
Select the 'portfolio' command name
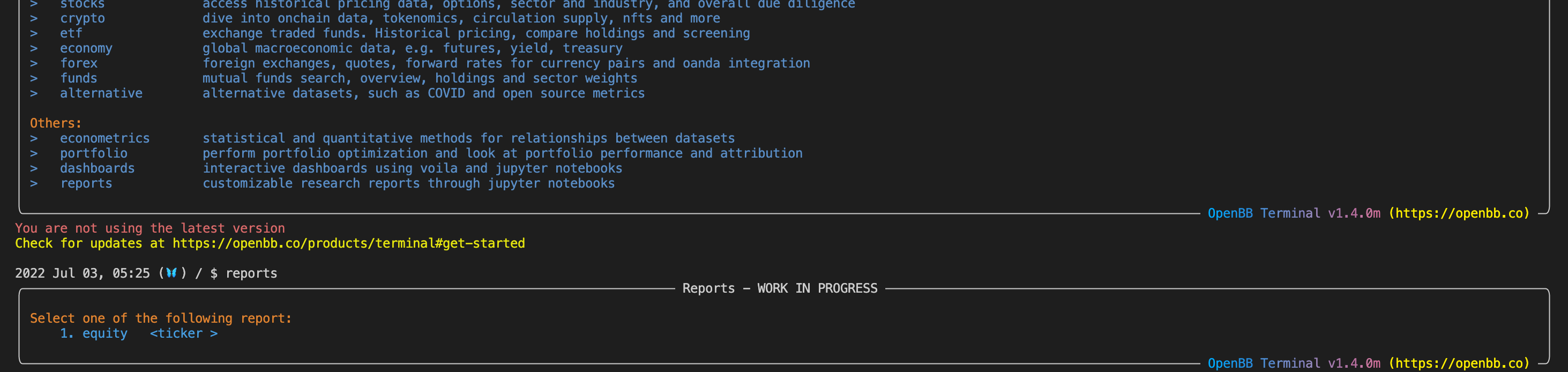tap(94, 153)
